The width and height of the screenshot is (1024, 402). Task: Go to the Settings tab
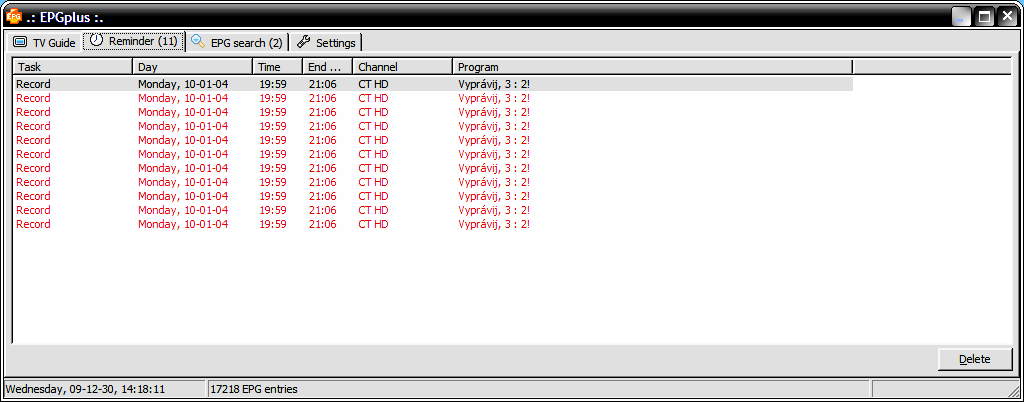click(x=326, y=42)
